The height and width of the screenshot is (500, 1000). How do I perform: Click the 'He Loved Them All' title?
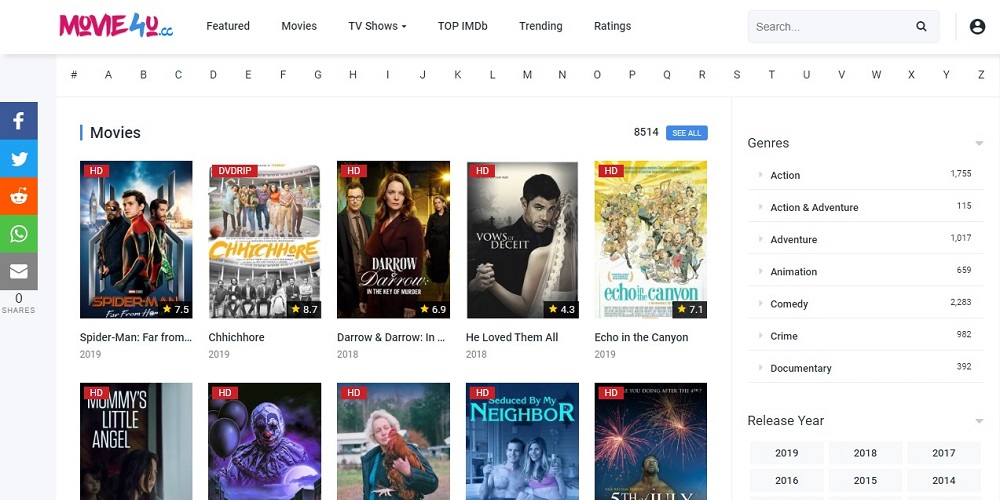point(512,337)
